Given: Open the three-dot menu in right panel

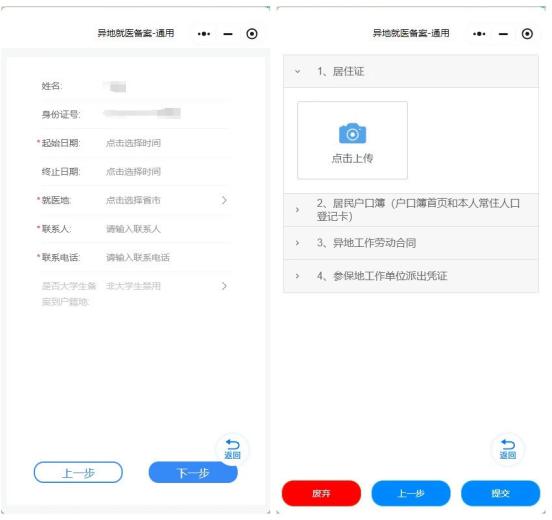Looking at the screenshot, I should point(479,34).
